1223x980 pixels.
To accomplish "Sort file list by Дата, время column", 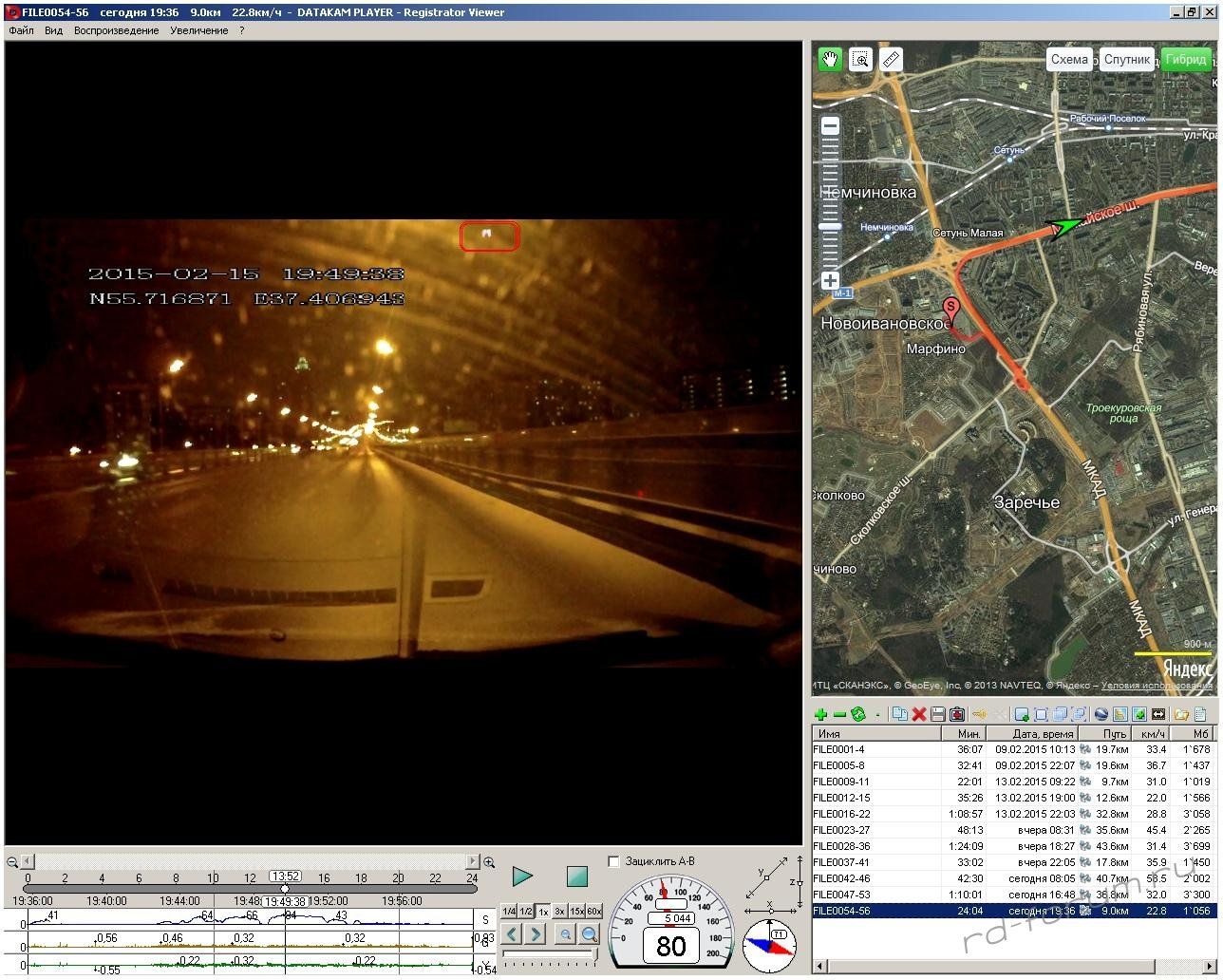I will click(x=1042, y=733).
